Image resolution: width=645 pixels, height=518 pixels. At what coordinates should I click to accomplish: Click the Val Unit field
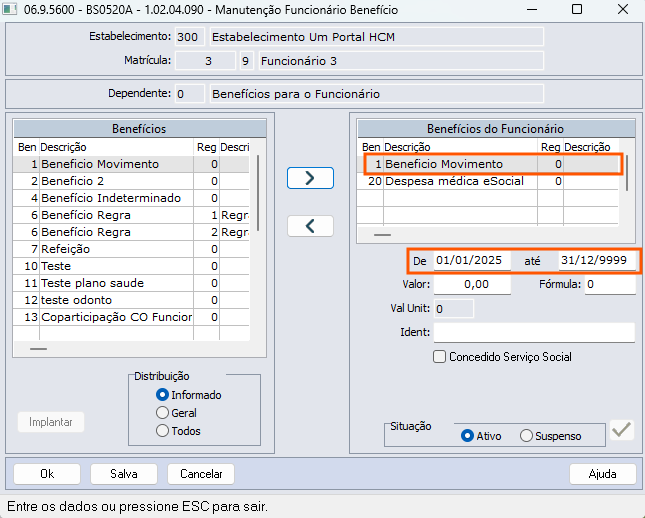pos(454,309)
